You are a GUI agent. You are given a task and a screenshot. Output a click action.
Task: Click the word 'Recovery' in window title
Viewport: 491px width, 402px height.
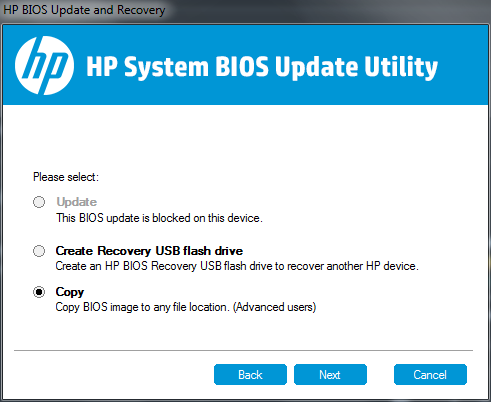141,10
